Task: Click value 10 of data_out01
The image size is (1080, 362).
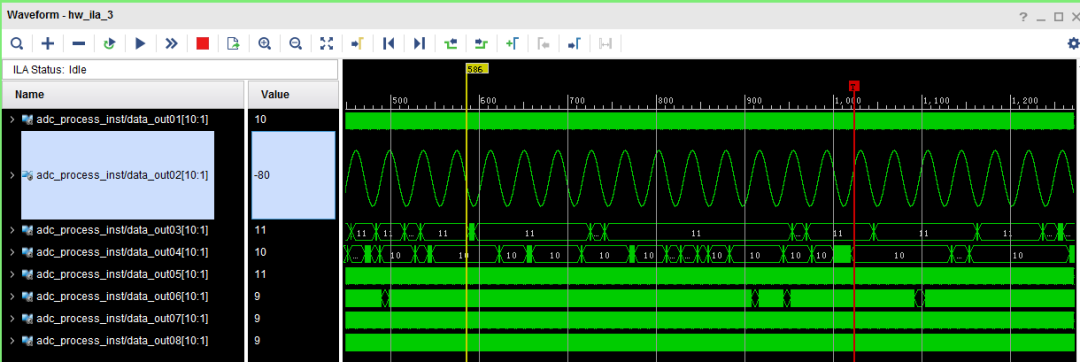Action: (x=260, y=120)
